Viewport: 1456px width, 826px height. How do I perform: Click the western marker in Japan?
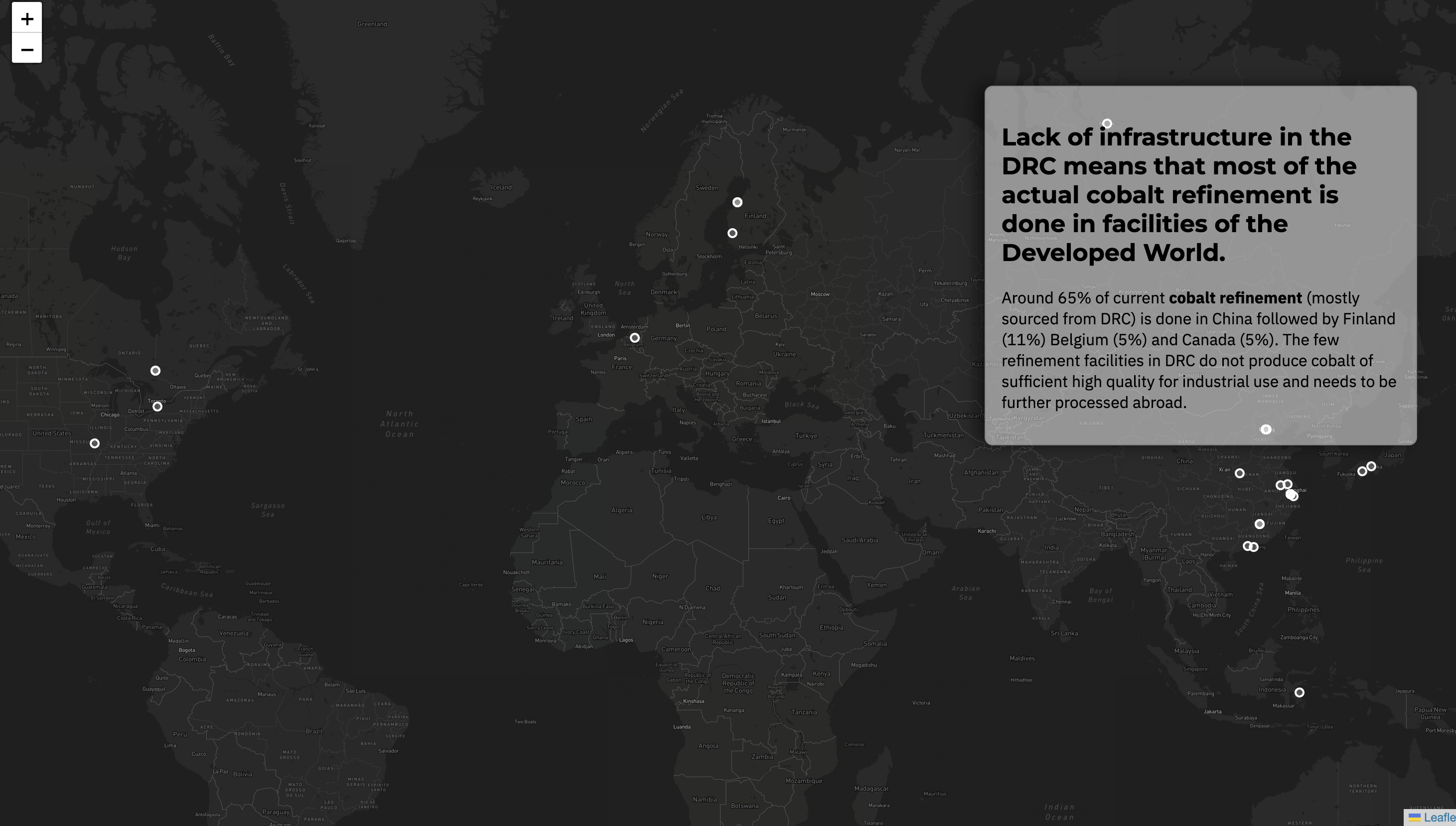click(1362, 471)
